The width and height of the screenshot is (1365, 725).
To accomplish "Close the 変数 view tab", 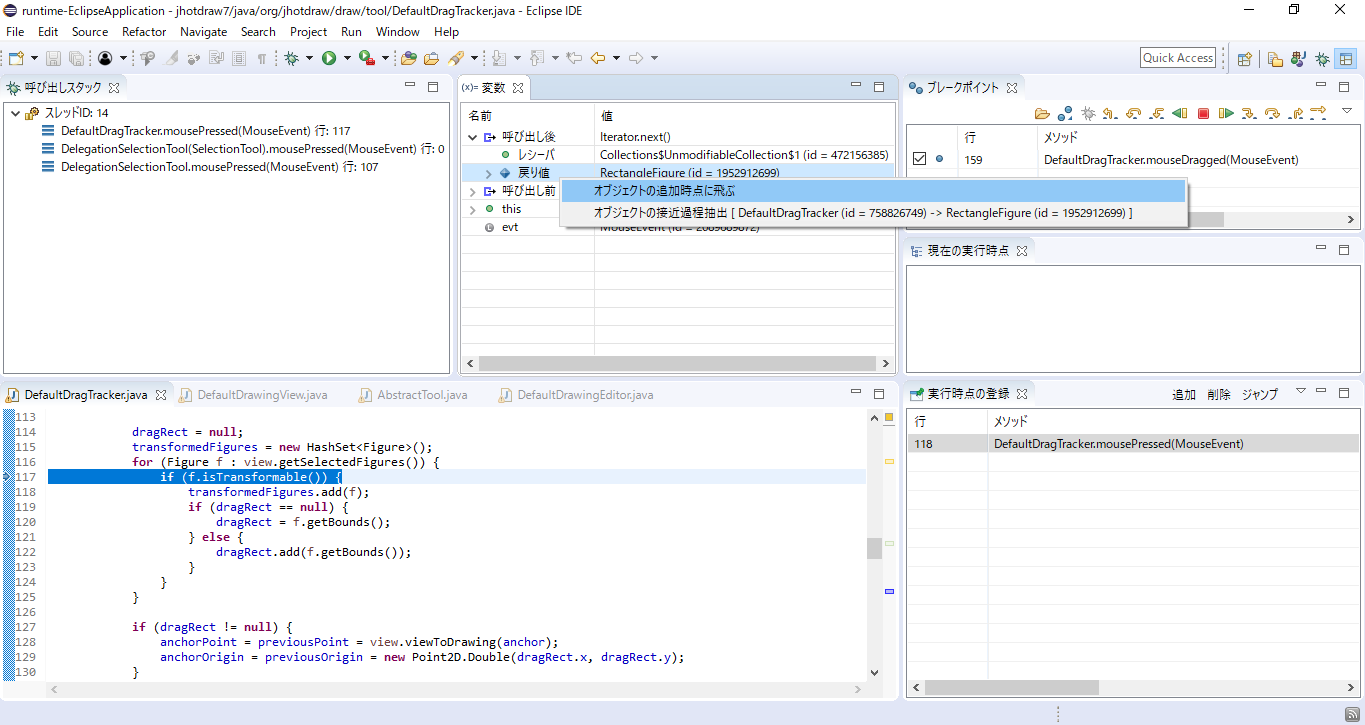I will pyautogui.click(x=518, y=88).
